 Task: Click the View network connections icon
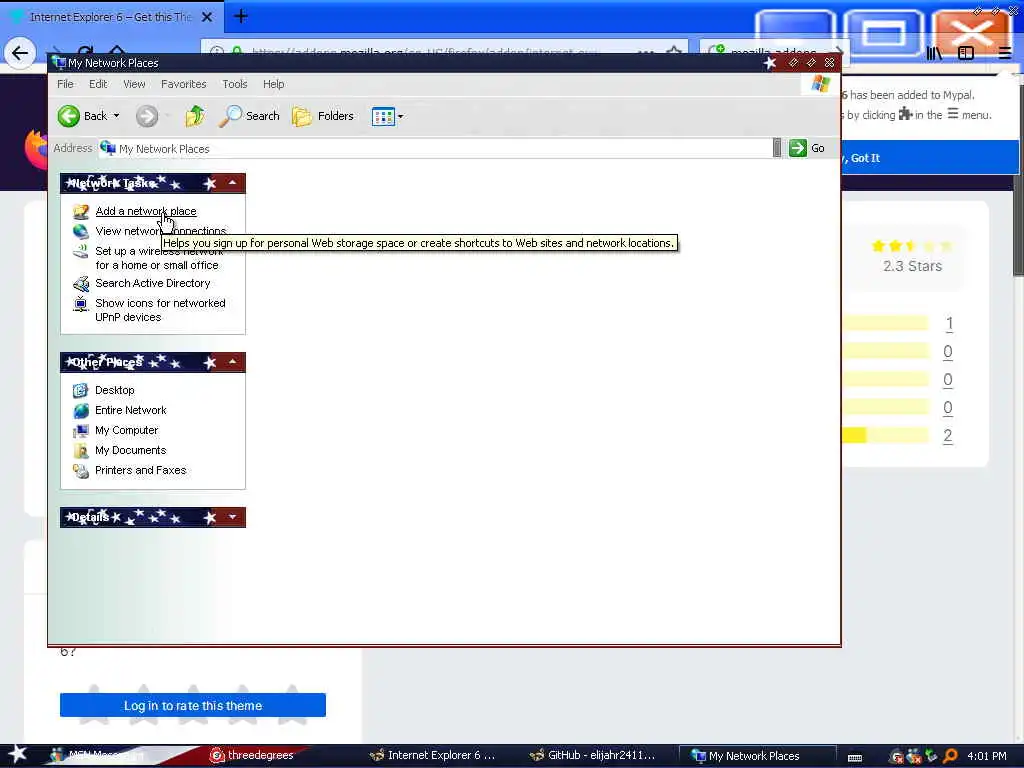coord(81,231)
